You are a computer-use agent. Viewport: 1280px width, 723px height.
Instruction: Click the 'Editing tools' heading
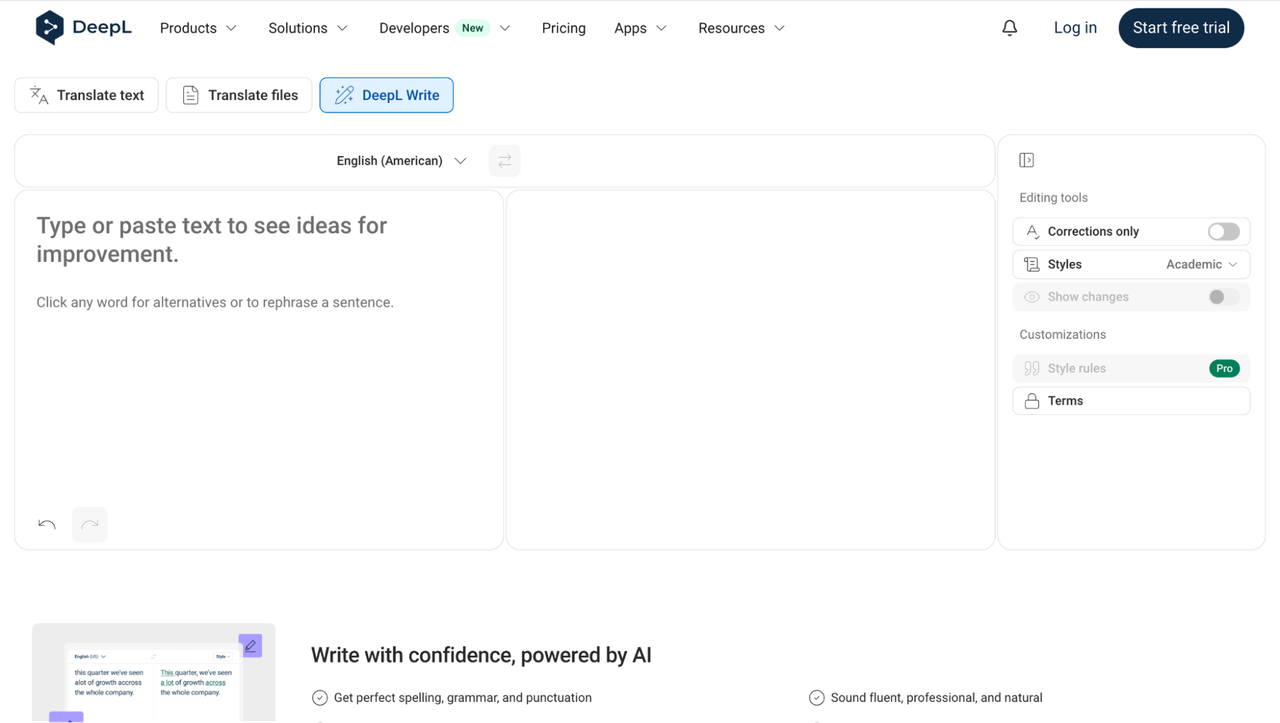click(1053, 198)
